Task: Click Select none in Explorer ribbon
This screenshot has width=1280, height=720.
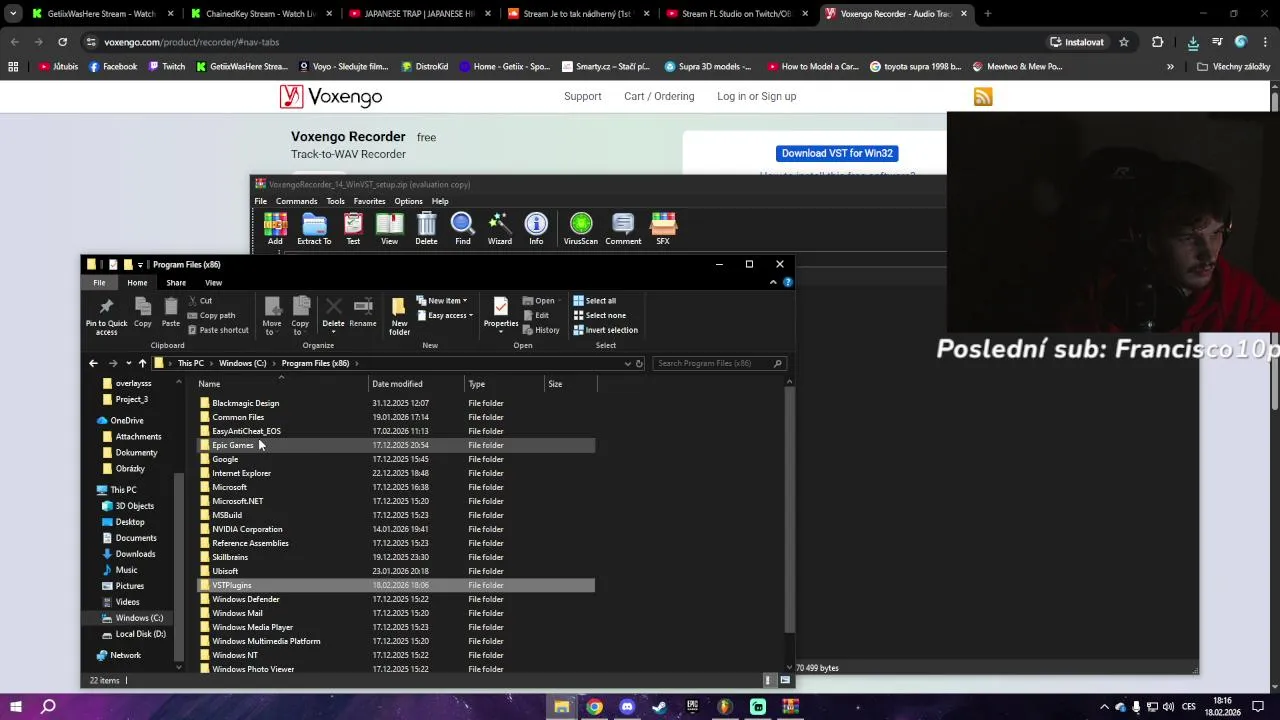Action: coord(599,315)
